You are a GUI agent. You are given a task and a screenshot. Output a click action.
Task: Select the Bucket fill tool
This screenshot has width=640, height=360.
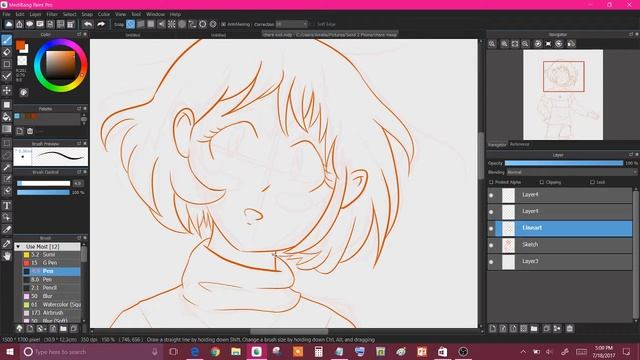[7, 117]
